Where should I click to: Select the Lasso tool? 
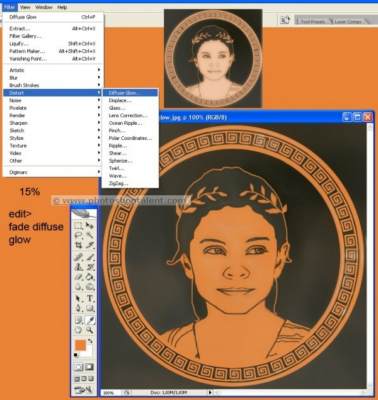pos(79,236)
